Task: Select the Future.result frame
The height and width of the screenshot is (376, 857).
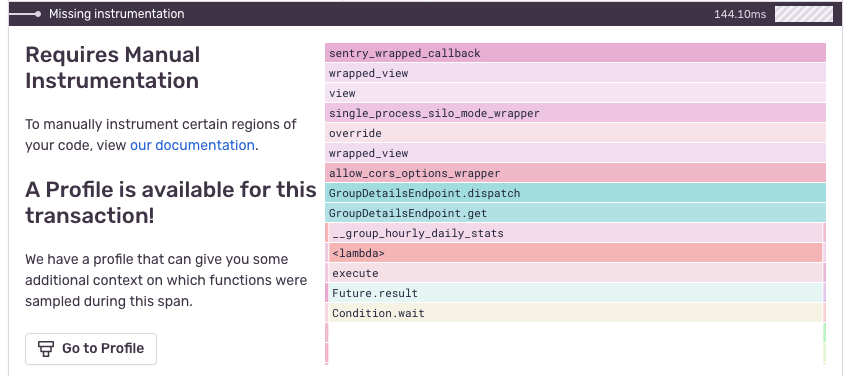Action: coord(576,293)
